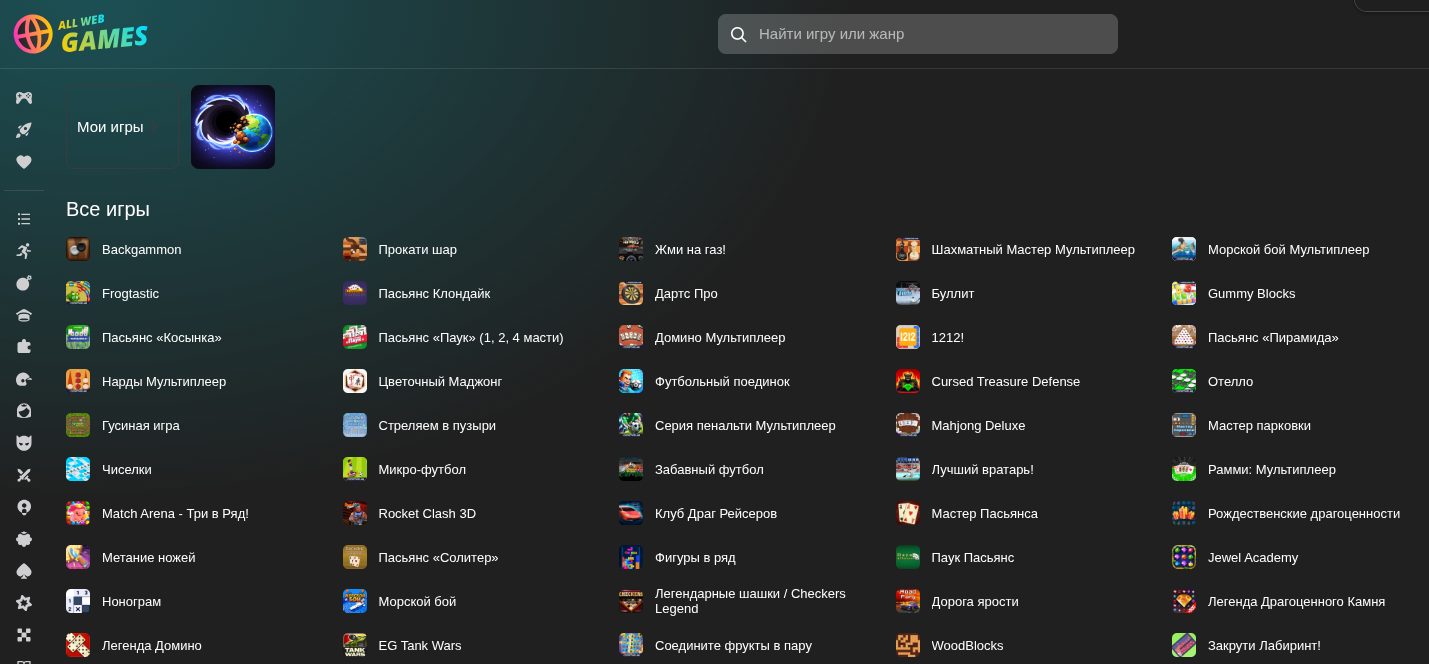Open the Jewel Academy game

(x=1252, y=557)
